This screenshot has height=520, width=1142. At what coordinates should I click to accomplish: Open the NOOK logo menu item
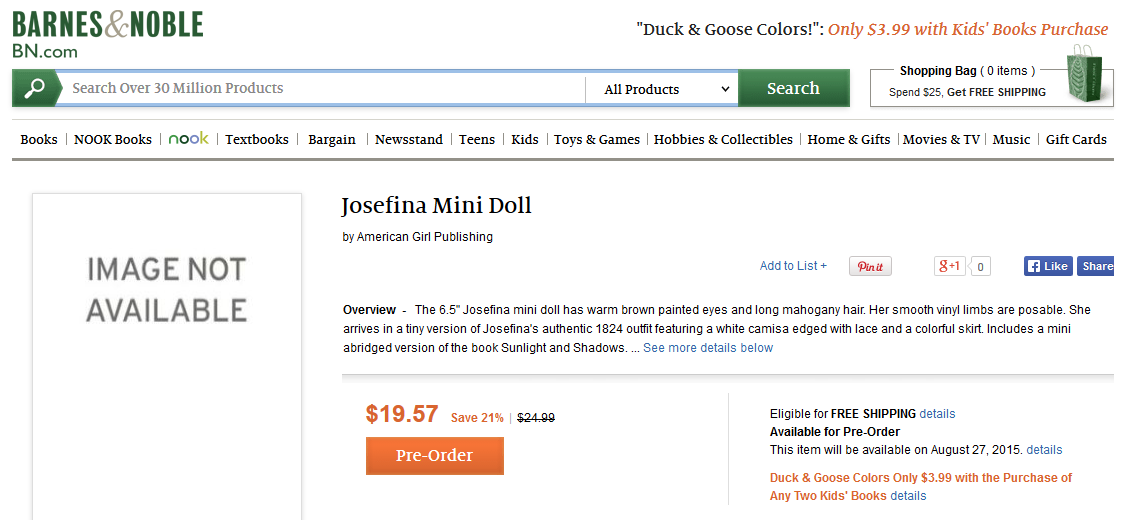tap(188, 139)
